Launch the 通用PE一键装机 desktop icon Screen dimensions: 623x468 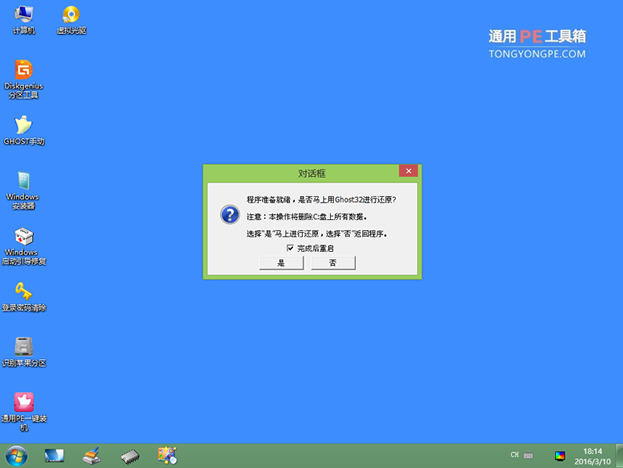coord(21,405)
